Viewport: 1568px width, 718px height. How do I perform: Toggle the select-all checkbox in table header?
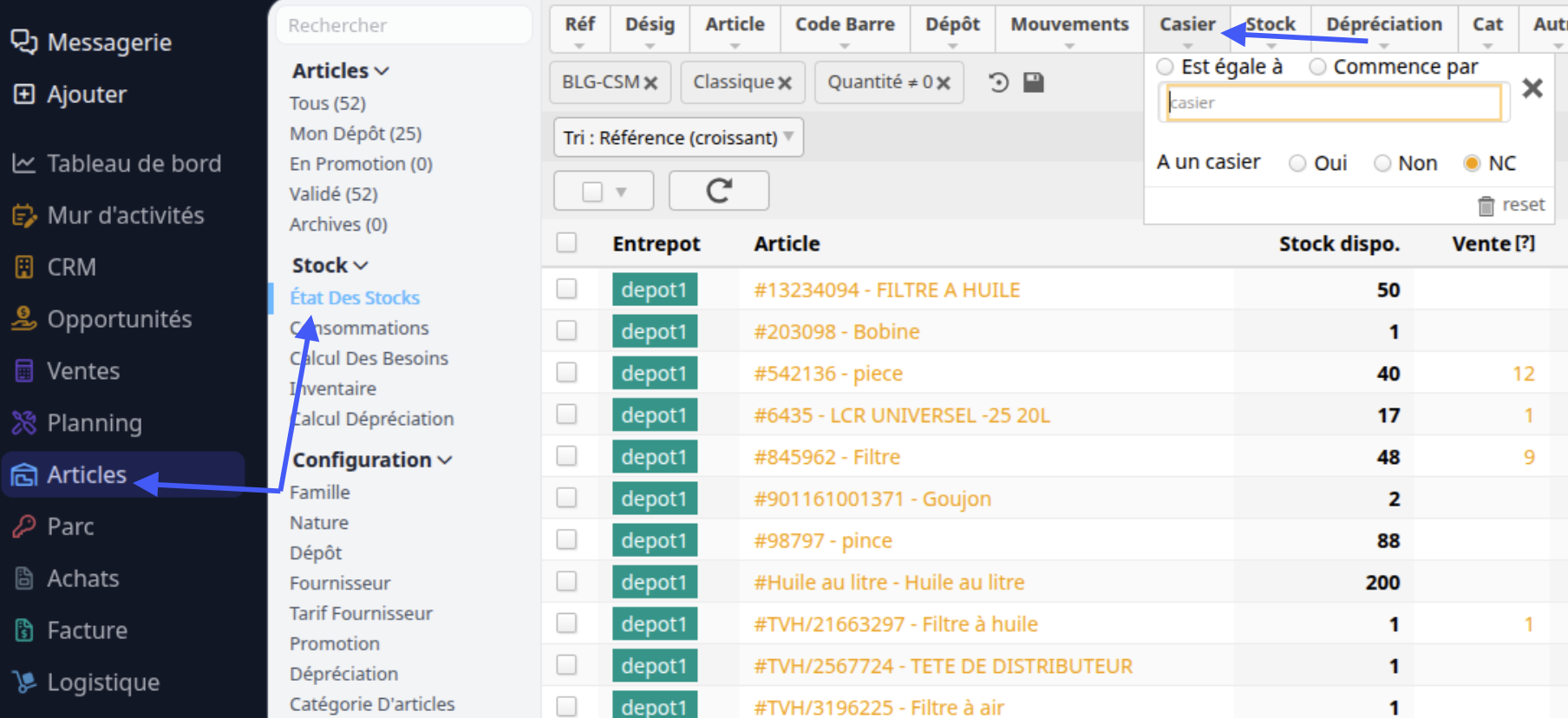566,243
